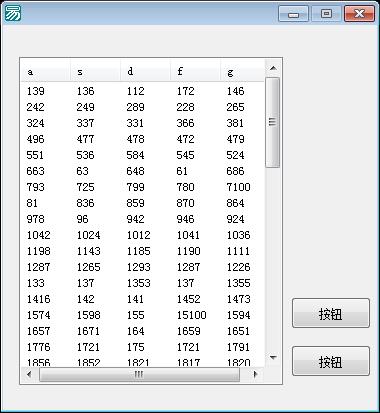
Task: Click the cell with value 1226
Action: point(238,267)
